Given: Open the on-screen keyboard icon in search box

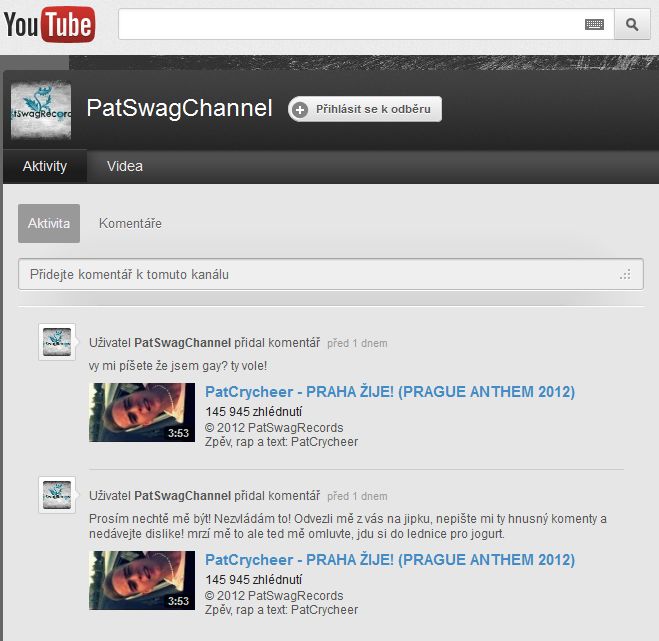Looking at the screenshot, I should click(594, 25).
